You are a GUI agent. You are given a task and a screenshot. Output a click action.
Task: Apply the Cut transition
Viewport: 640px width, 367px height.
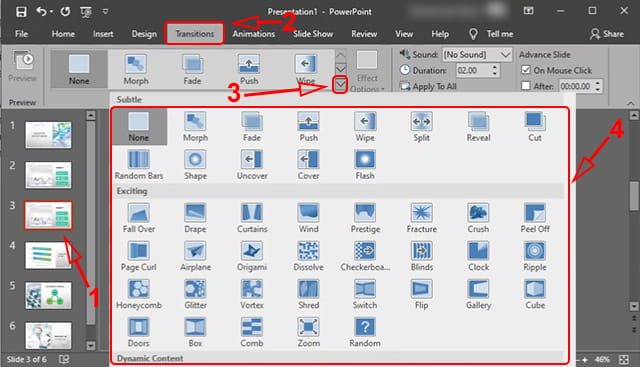[535, 127]
